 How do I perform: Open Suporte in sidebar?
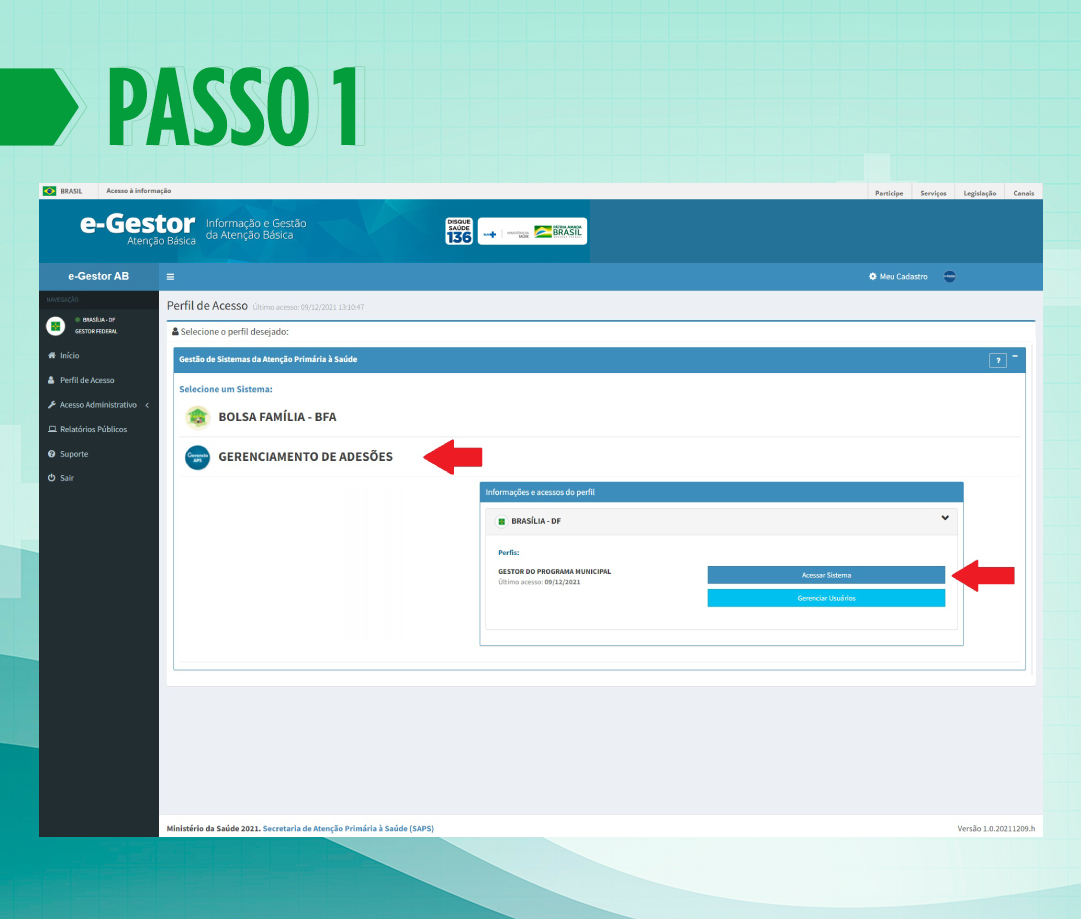click(74, 454)
